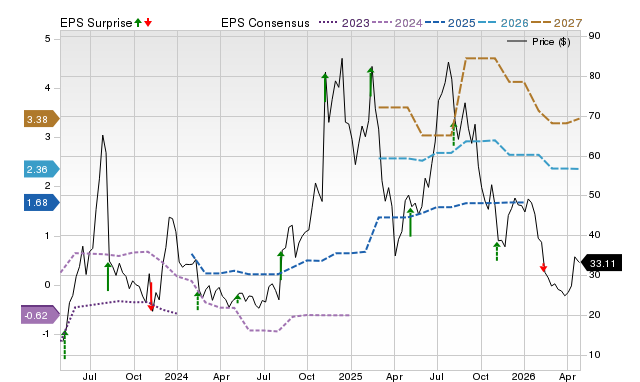Screen dimensions: 640x382
Task: Toggle the 2025 EPS consensus legend entry
Action: pyautogui.click(x=450, y=23)
